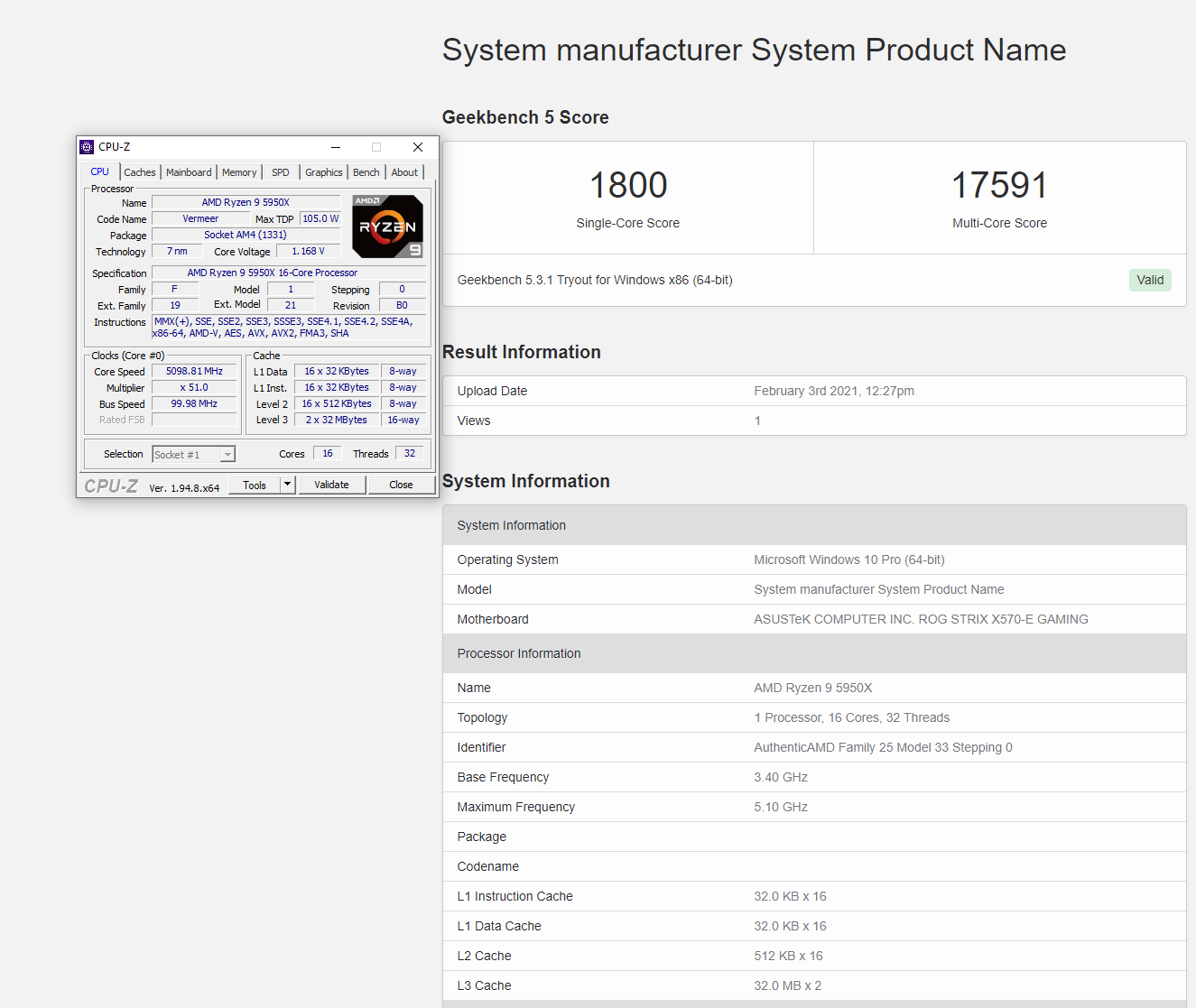Select the CPU tab
1196x1008 pixels.
(99, 171)
